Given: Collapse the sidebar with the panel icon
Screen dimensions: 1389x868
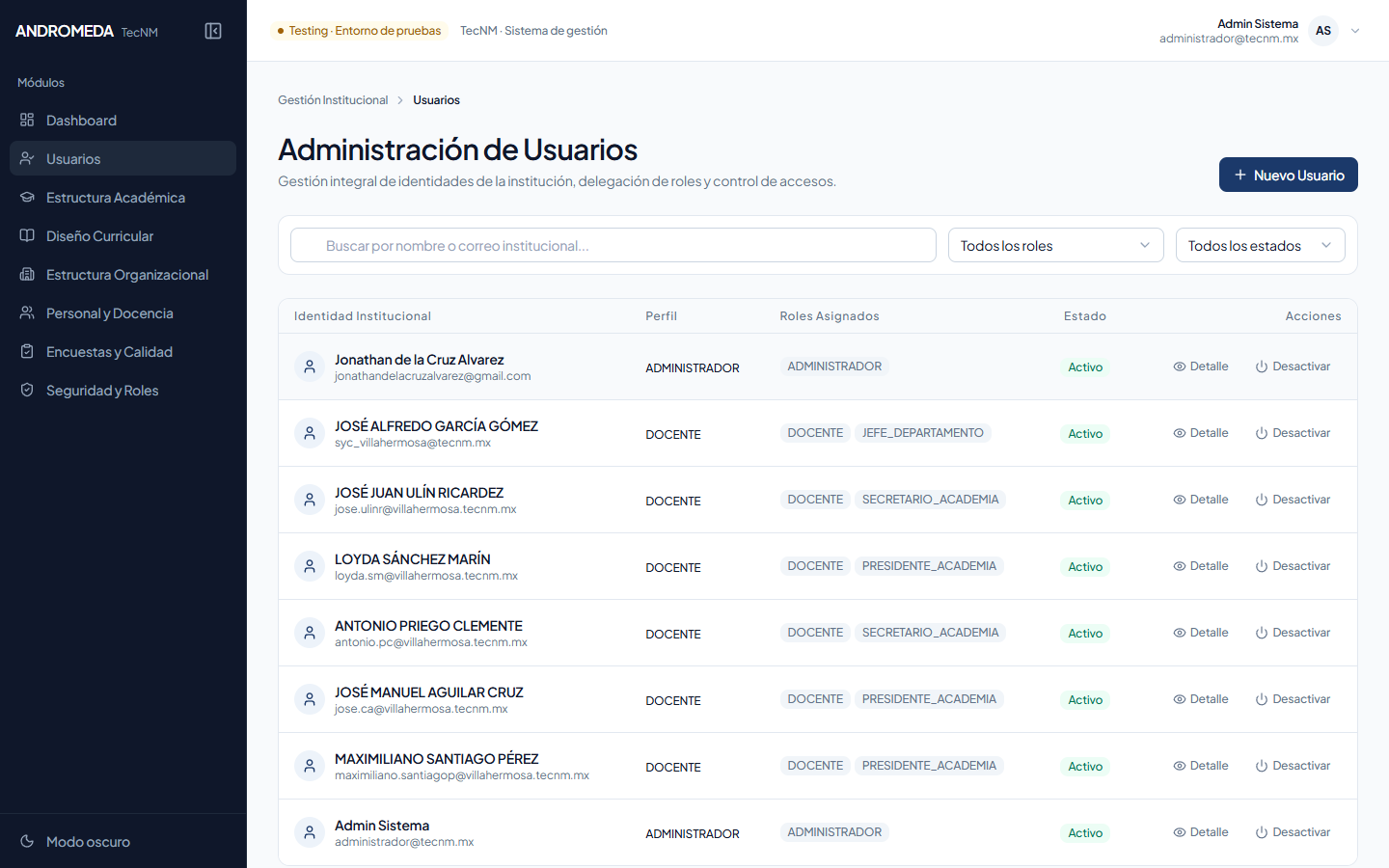Looking at the screenshot, I should [x=213, y=31].
